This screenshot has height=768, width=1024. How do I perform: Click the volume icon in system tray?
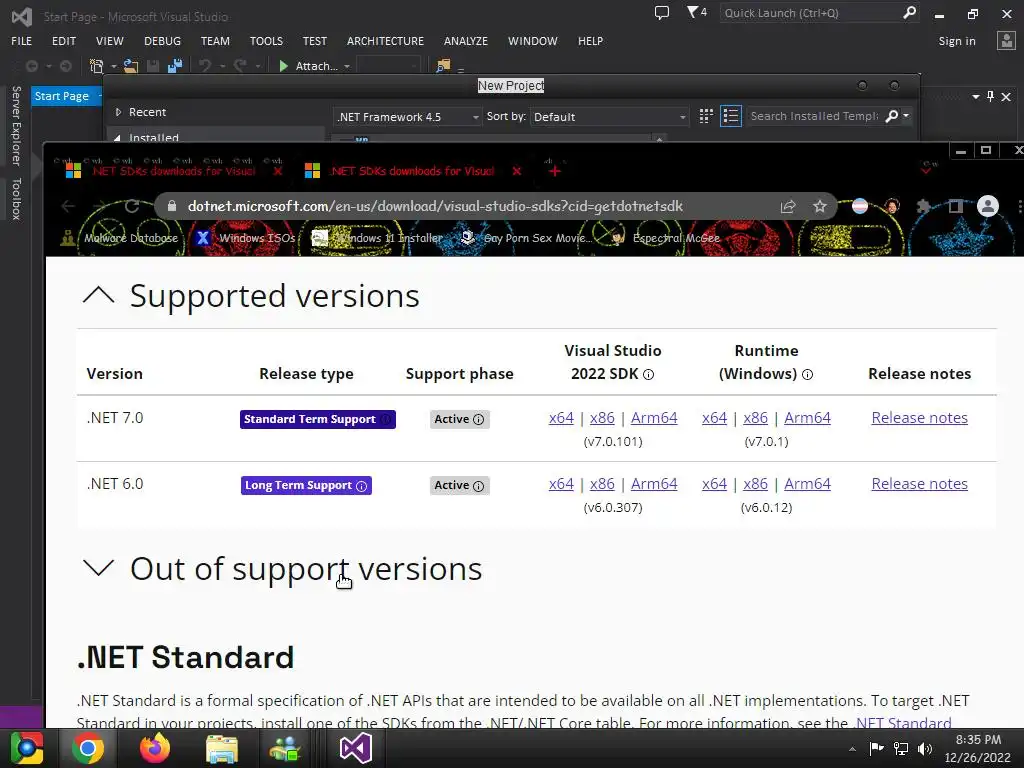pos(924,748)
